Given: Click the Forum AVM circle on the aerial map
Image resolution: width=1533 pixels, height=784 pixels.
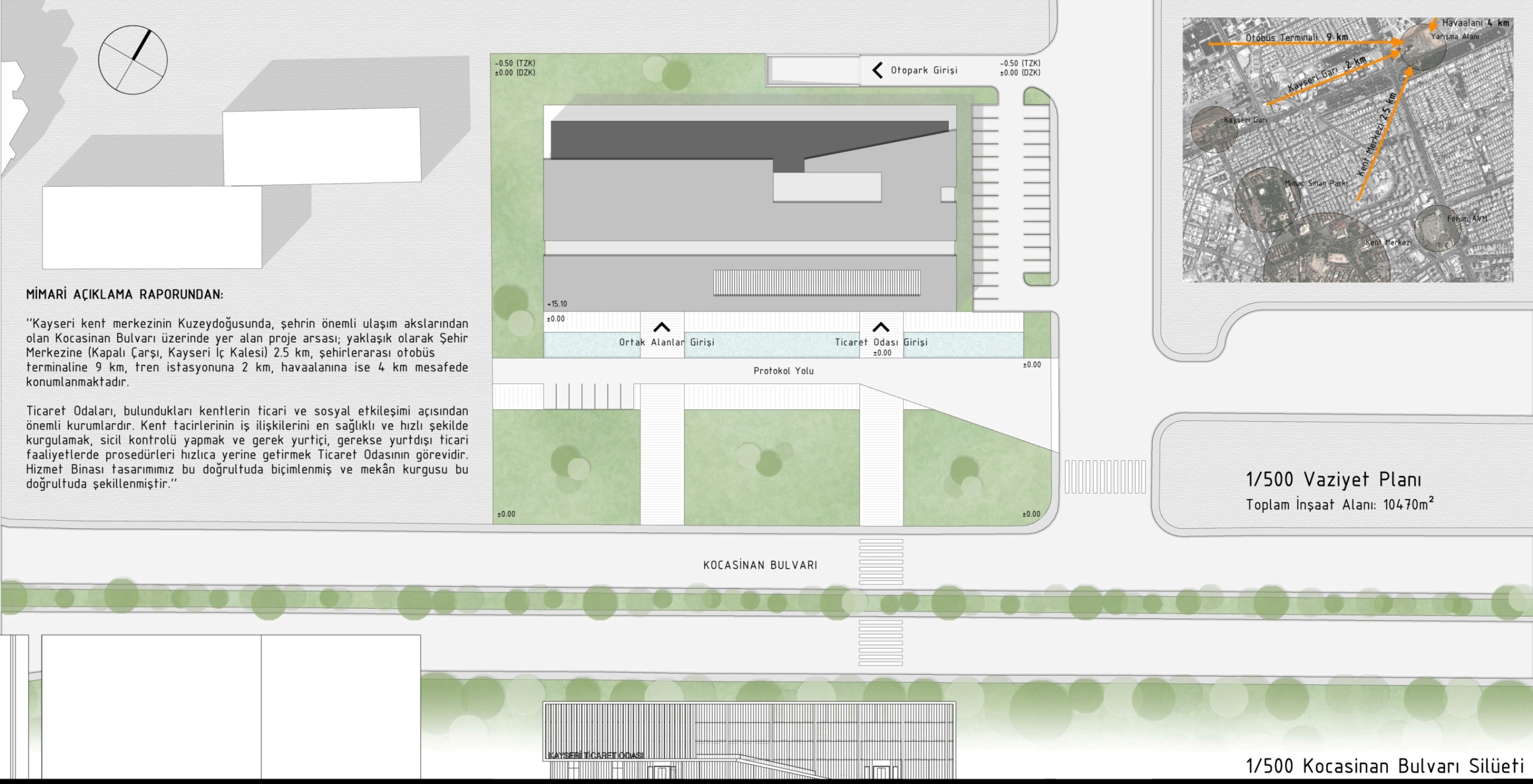Looking at the screenshot, I should pos(1437,228).
